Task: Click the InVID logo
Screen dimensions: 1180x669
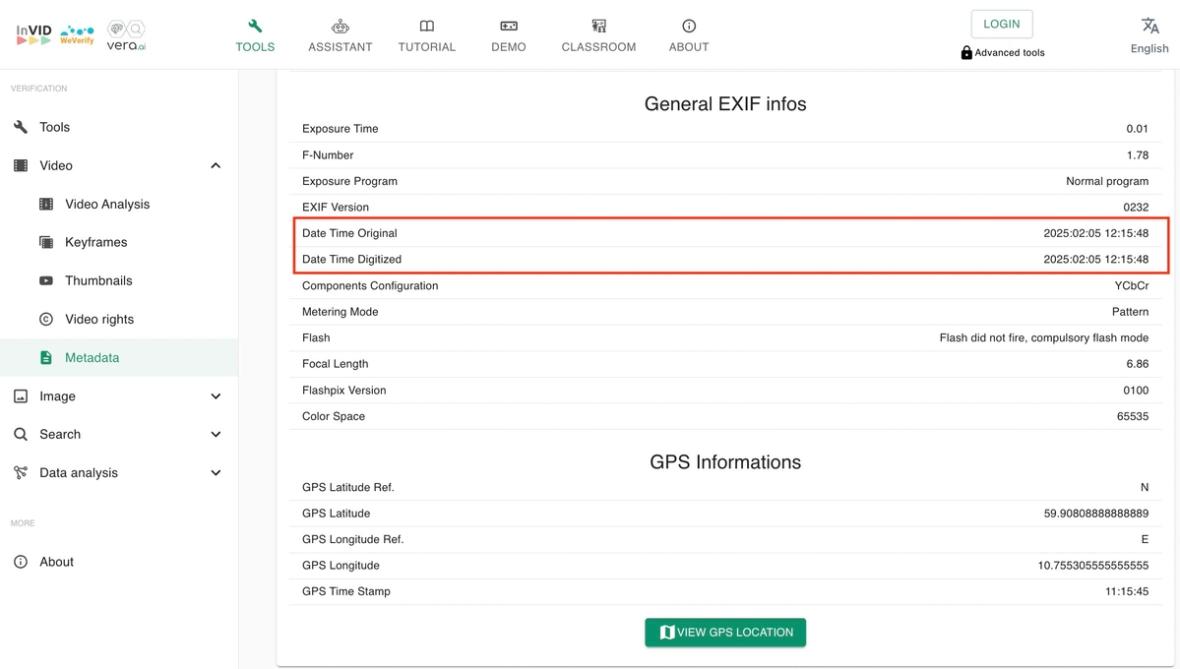Action: coord(34,35)
